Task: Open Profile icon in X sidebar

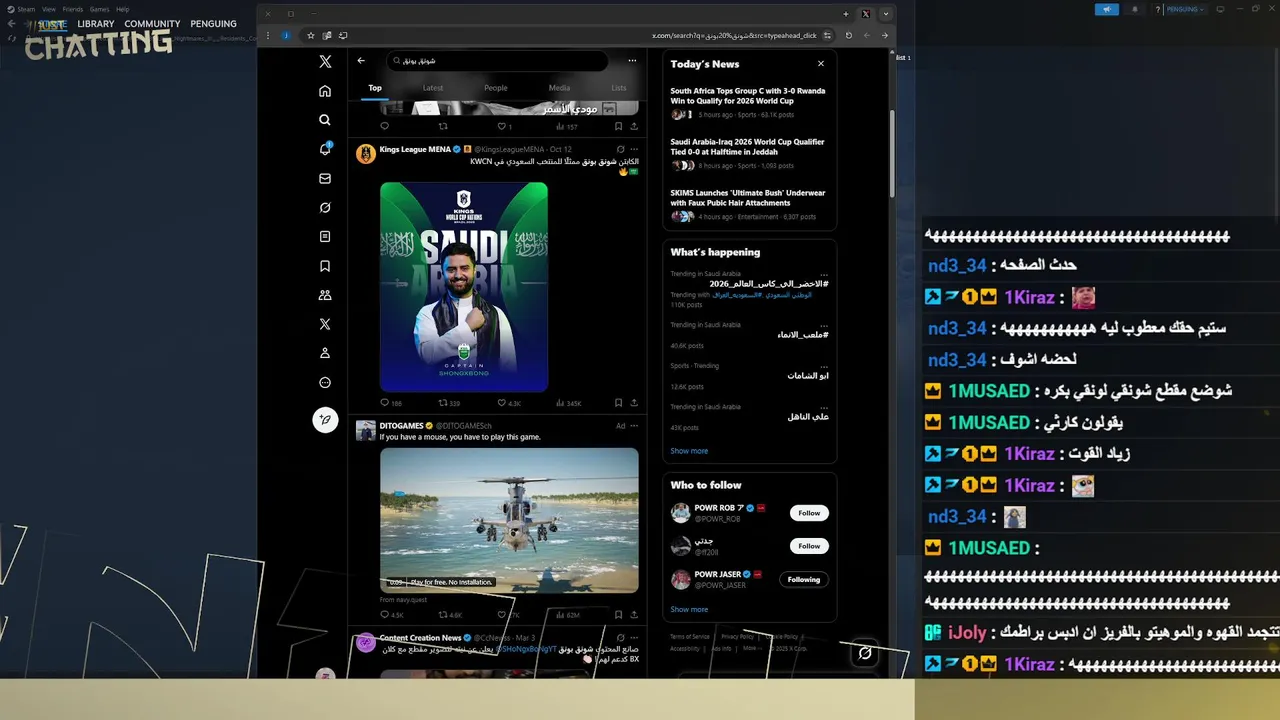Action: [x=325, y=353]
